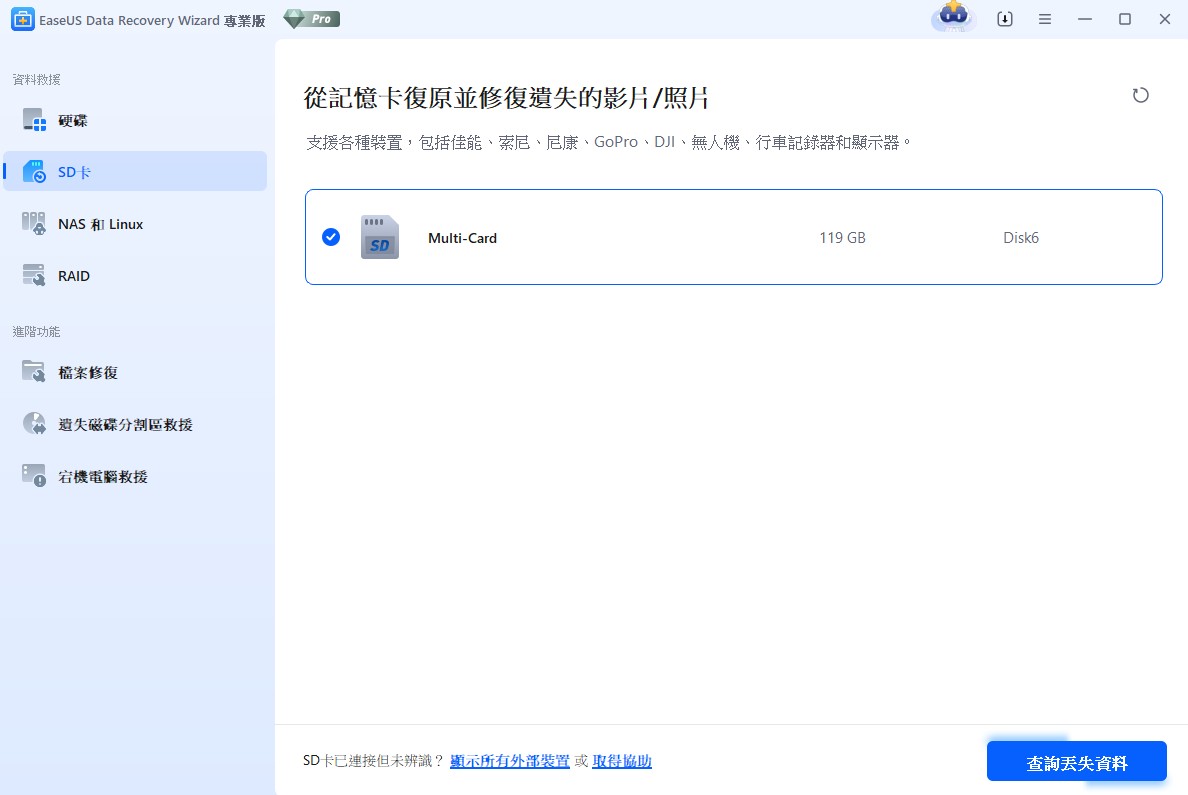Click the crashed PC rescue icon
The height and width of the screenshot is (795, 1188).
tap(34, 475)
